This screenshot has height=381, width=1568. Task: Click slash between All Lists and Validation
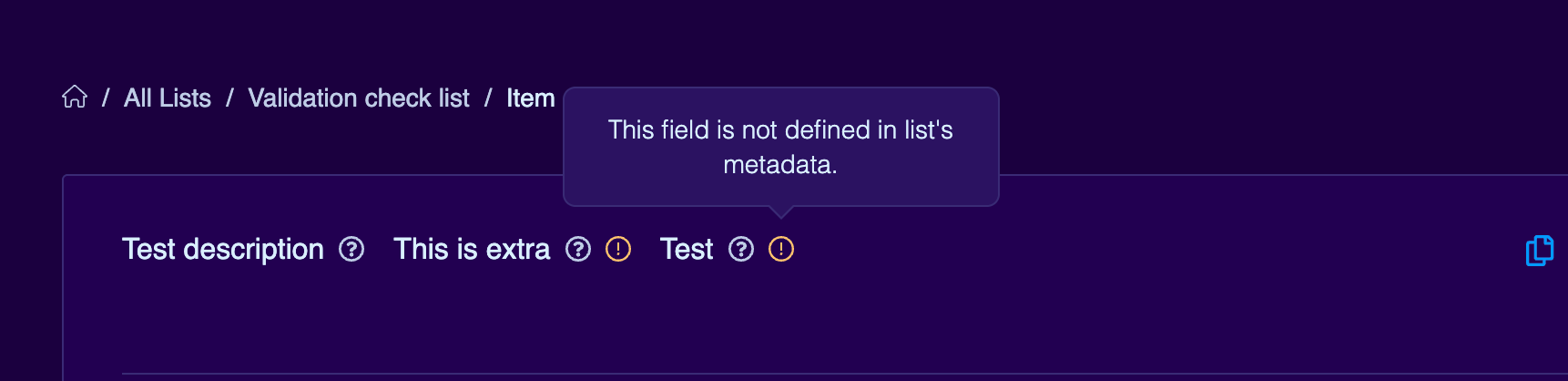pyautogui.click(x=229, y=98)
